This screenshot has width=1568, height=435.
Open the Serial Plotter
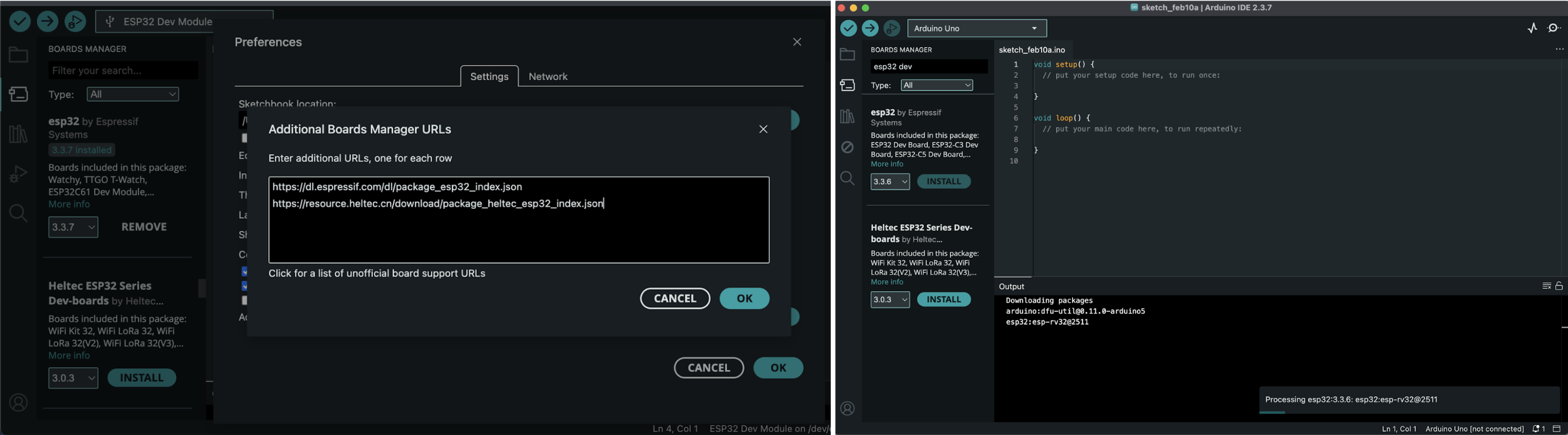point(1532,29)
